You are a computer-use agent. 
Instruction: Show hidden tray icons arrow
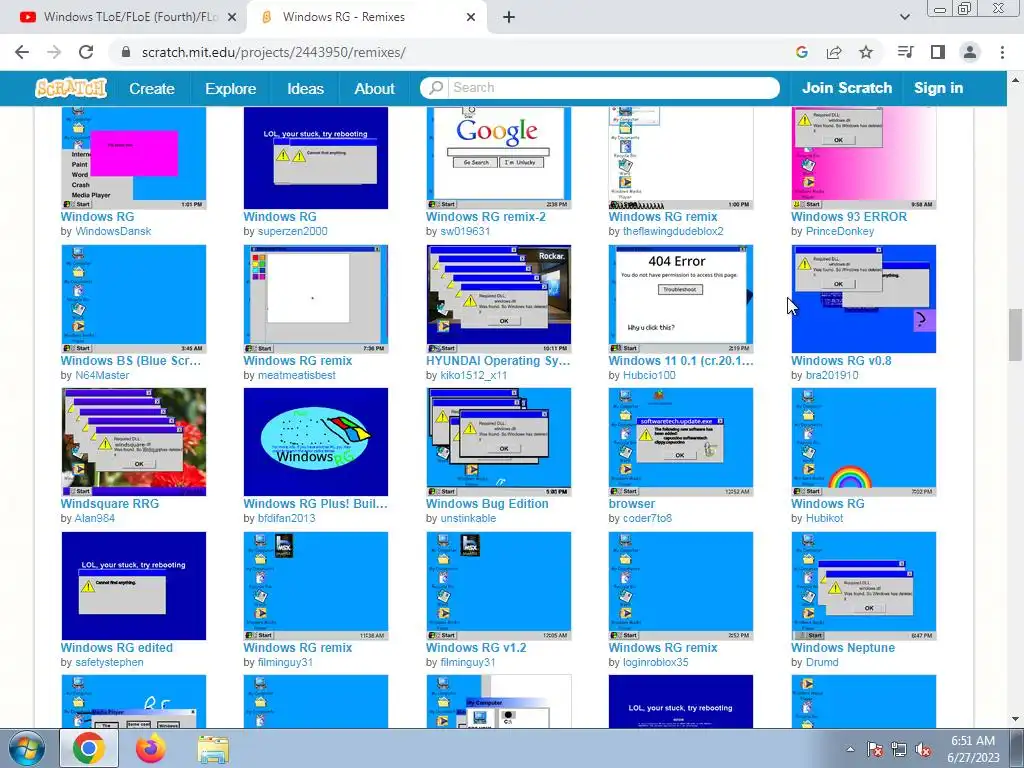point(850,749)
